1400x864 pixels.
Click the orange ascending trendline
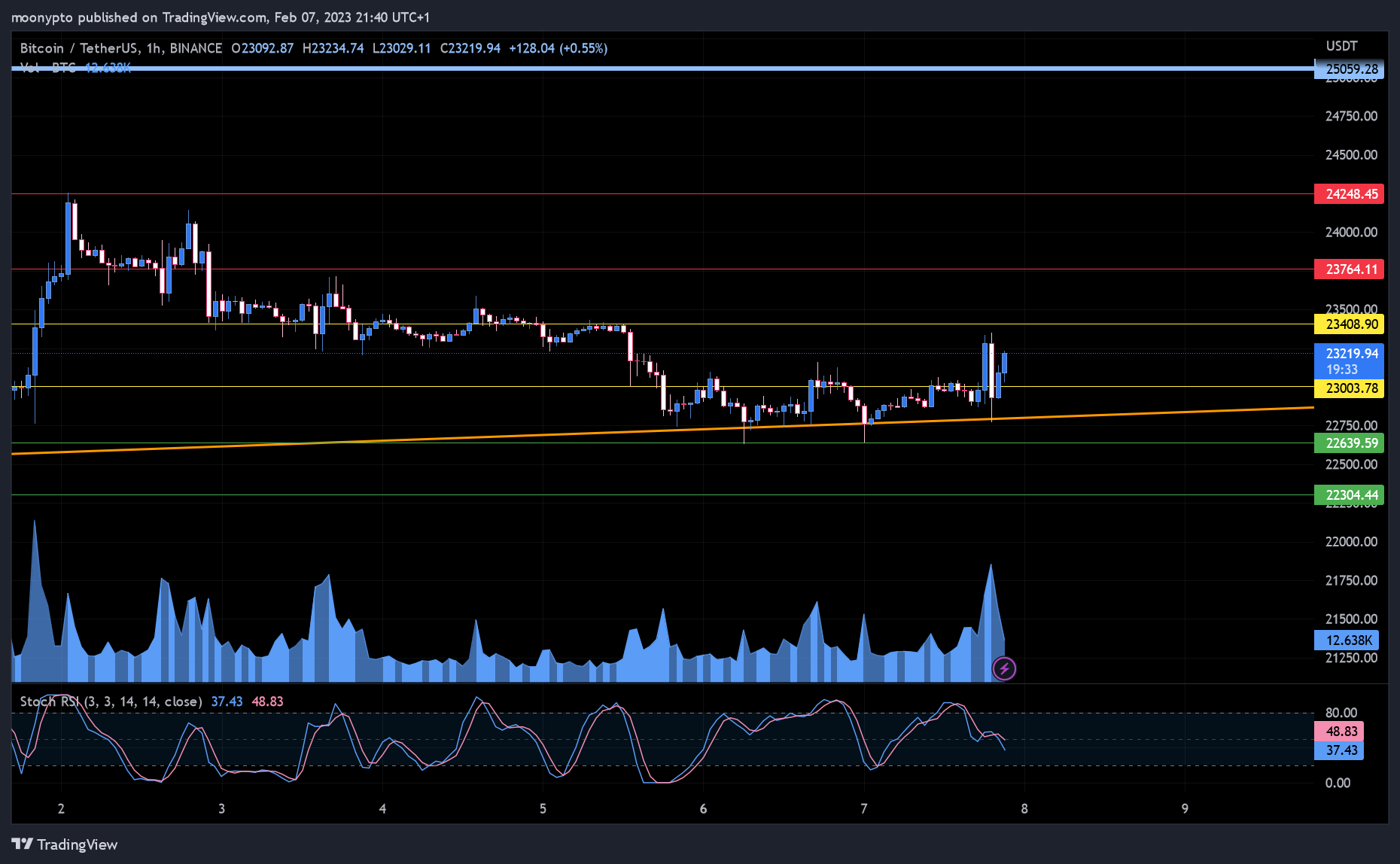[x=662, y=430]
